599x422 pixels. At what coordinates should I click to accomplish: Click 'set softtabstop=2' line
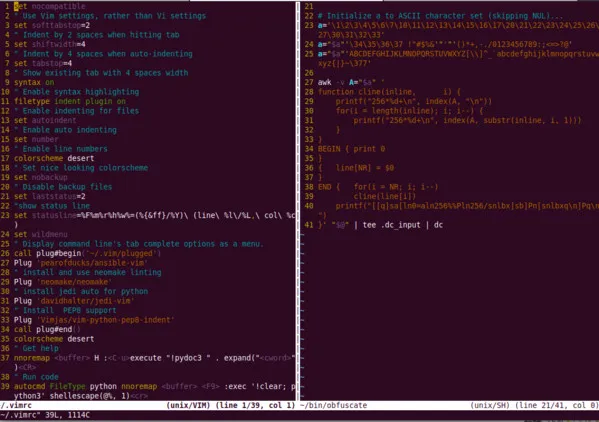[52, 25]
